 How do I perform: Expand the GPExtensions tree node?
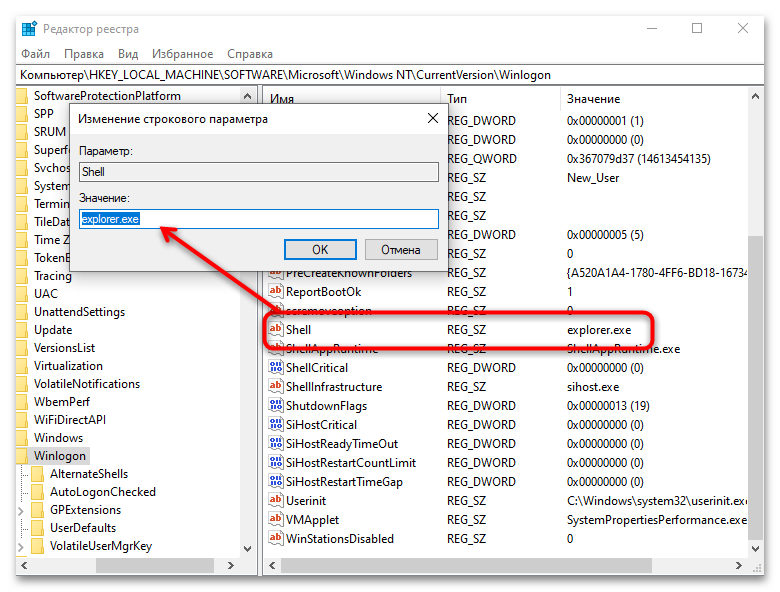(21, 510)
